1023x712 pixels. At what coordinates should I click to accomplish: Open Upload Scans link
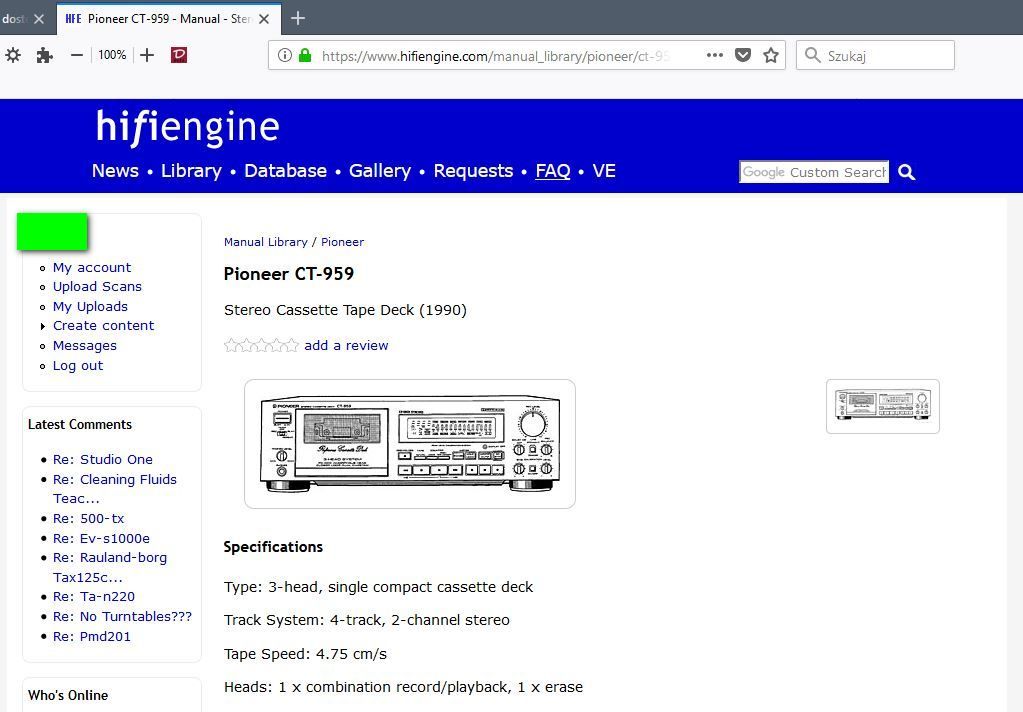pyautogui.click(x=97, y=286)
